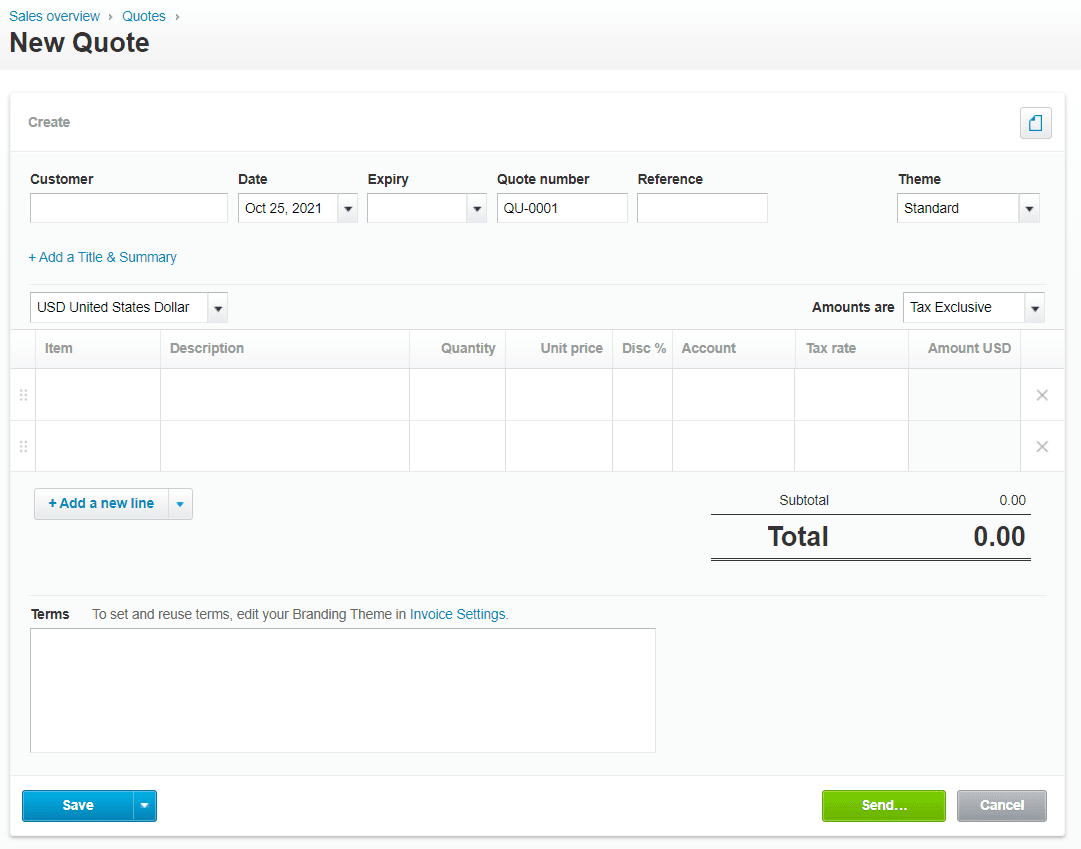Click the empty Expiry date field
The width and height of the screenshot is (1081, 849).
click(x=417, y=208)
